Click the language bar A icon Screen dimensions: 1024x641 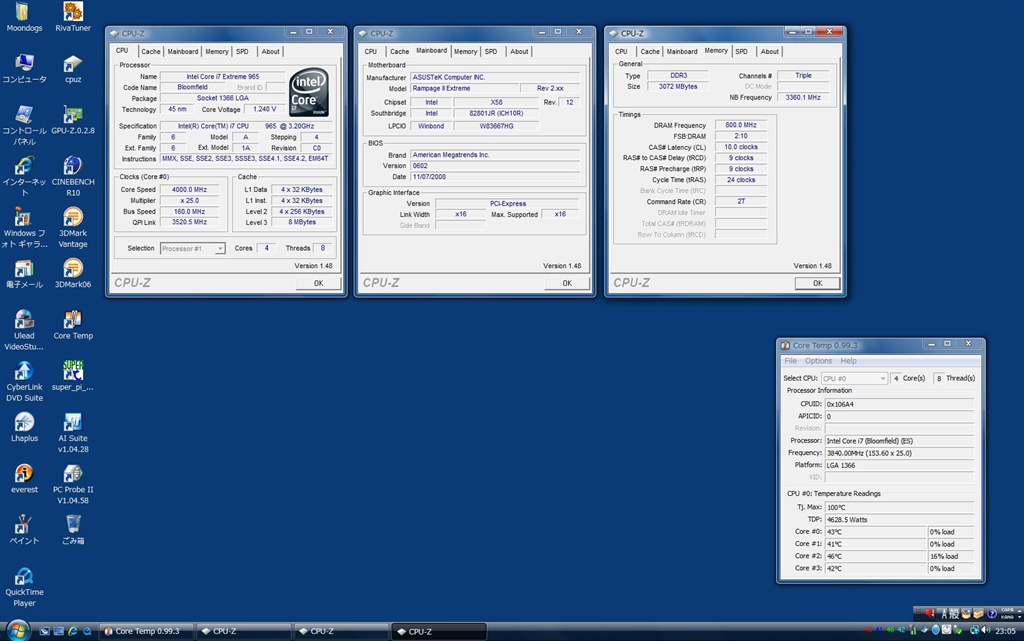(944, 614)
